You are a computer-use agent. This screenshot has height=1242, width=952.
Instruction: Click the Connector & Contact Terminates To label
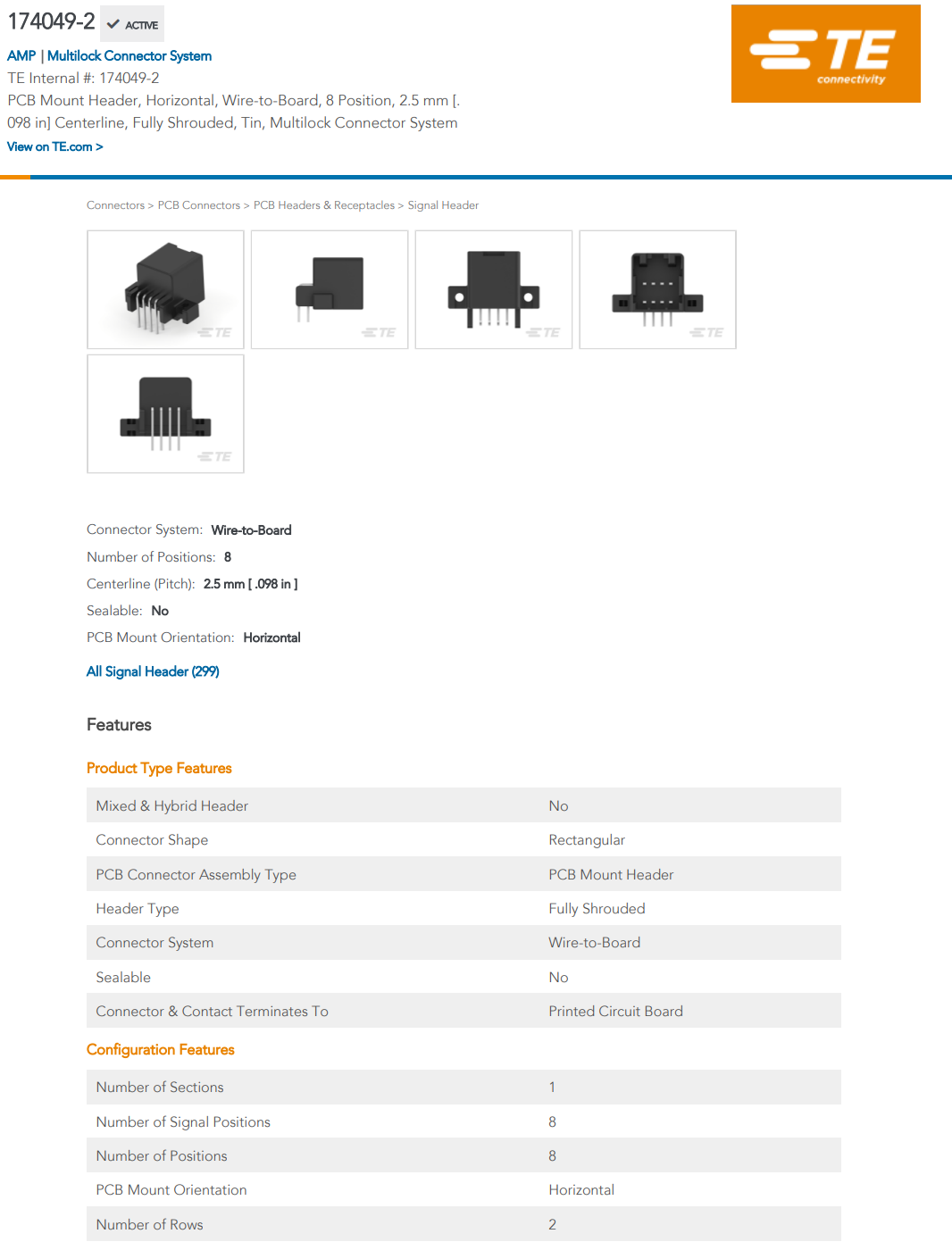tap(213, 1012)
